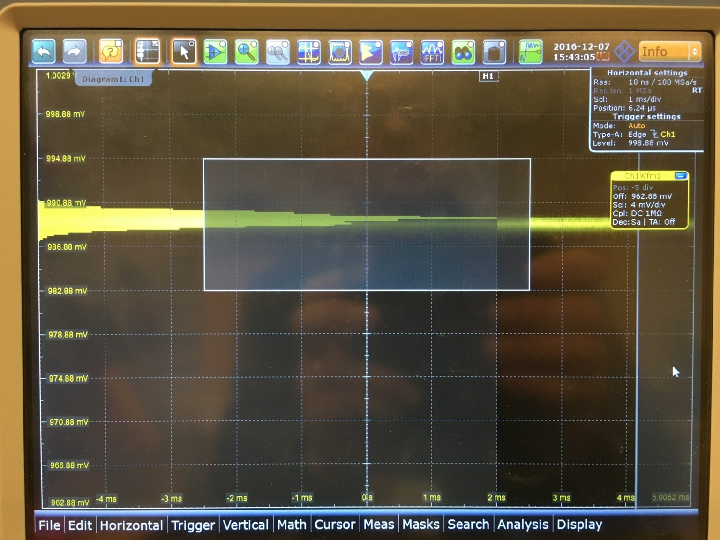Click the Diagram1: Ch1 tab label

(x=113, y=79)
